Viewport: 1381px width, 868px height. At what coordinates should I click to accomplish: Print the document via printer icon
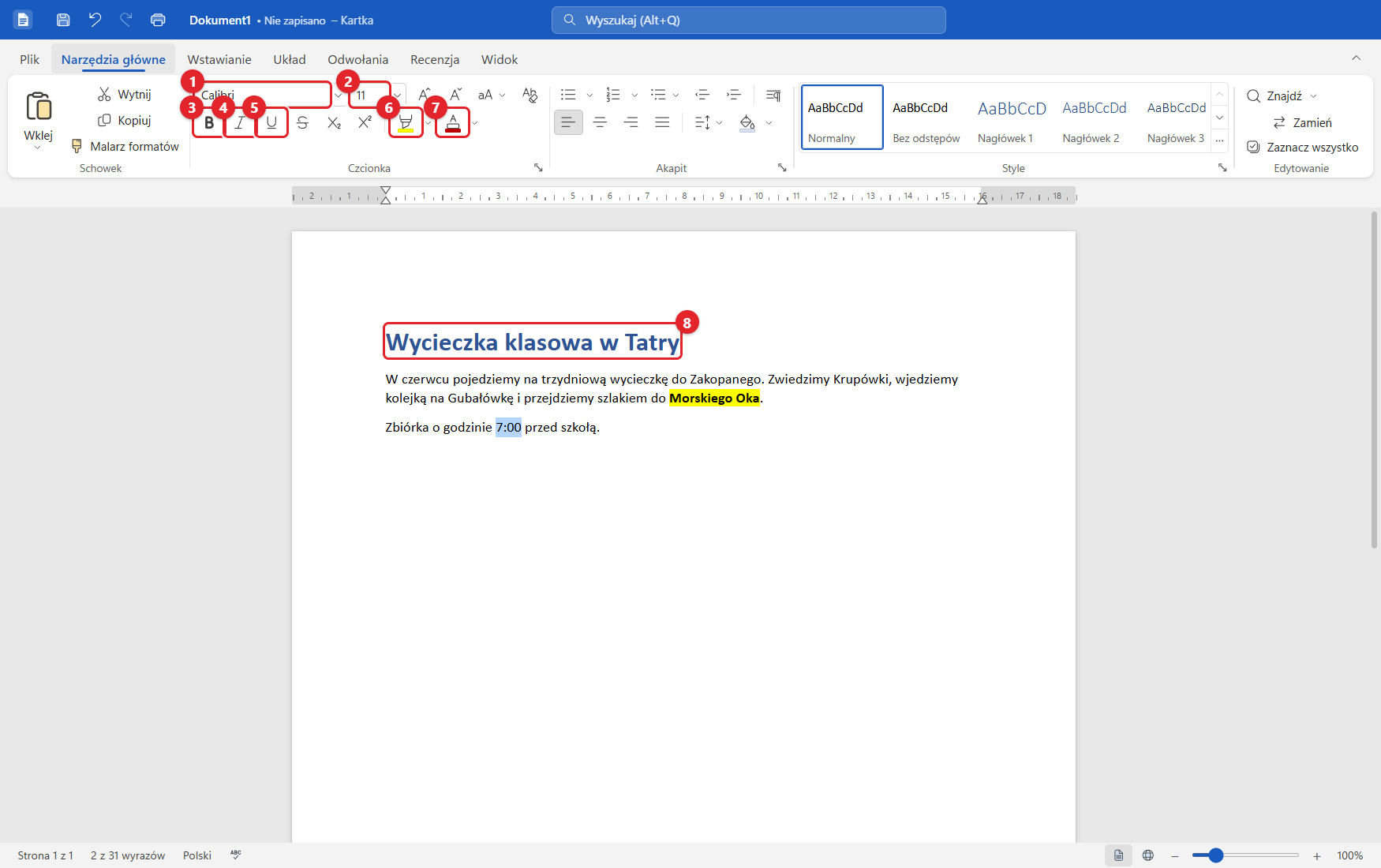[158, 20]
